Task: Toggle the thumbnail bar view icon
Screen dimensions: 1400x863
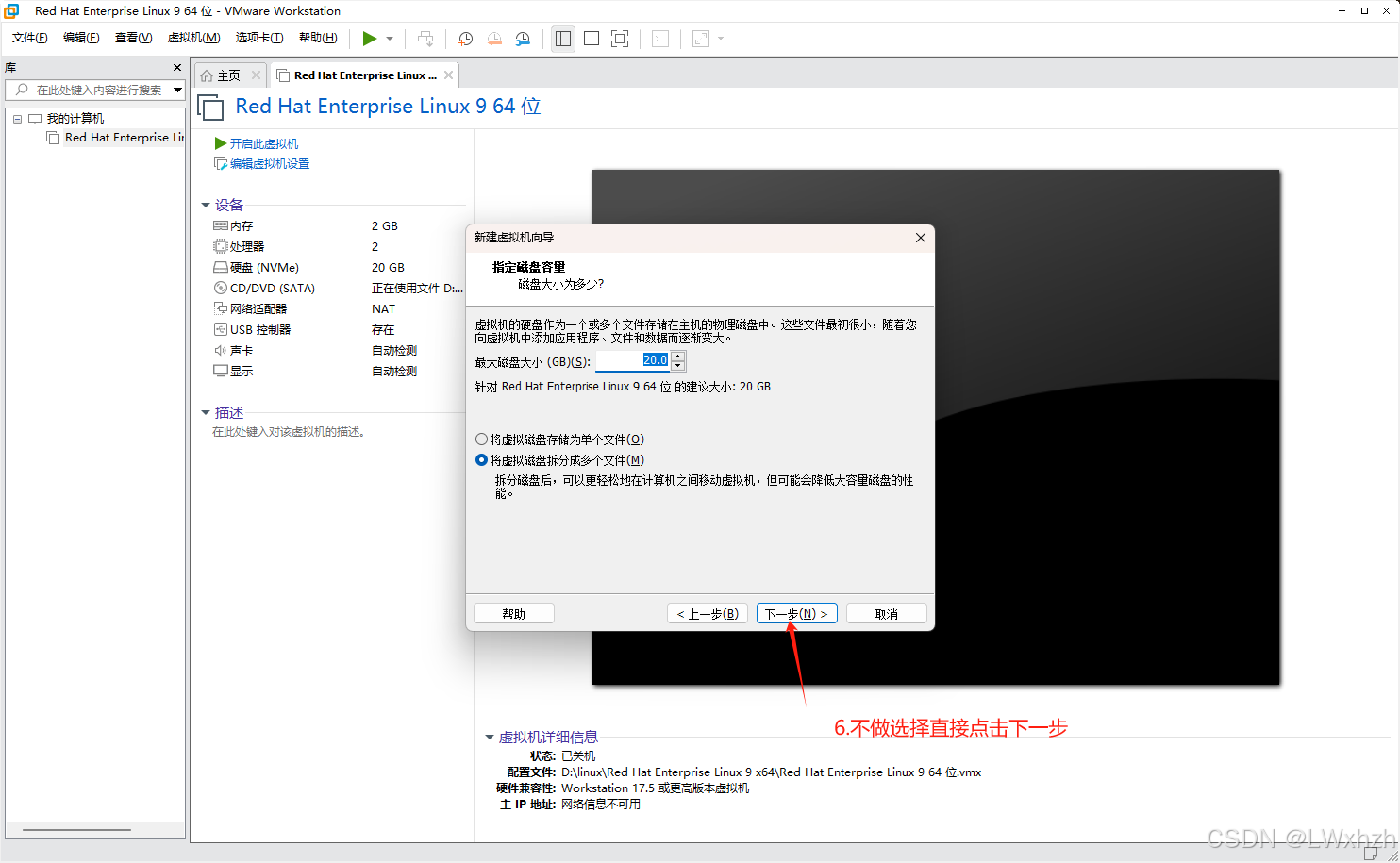Action: [592, 39]
